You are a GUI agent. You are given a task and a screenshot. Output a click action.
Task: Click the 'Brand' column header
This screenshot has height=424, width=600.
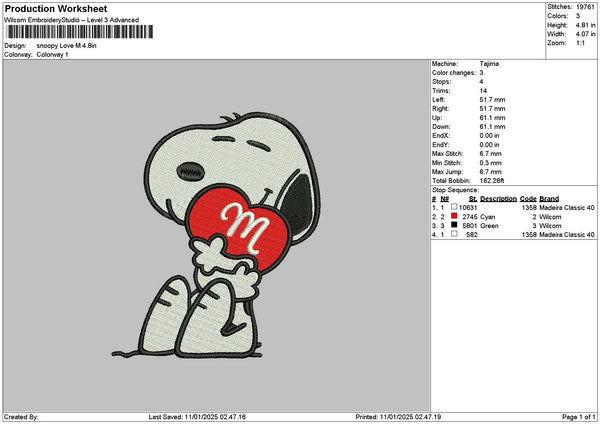click(549, 199)
